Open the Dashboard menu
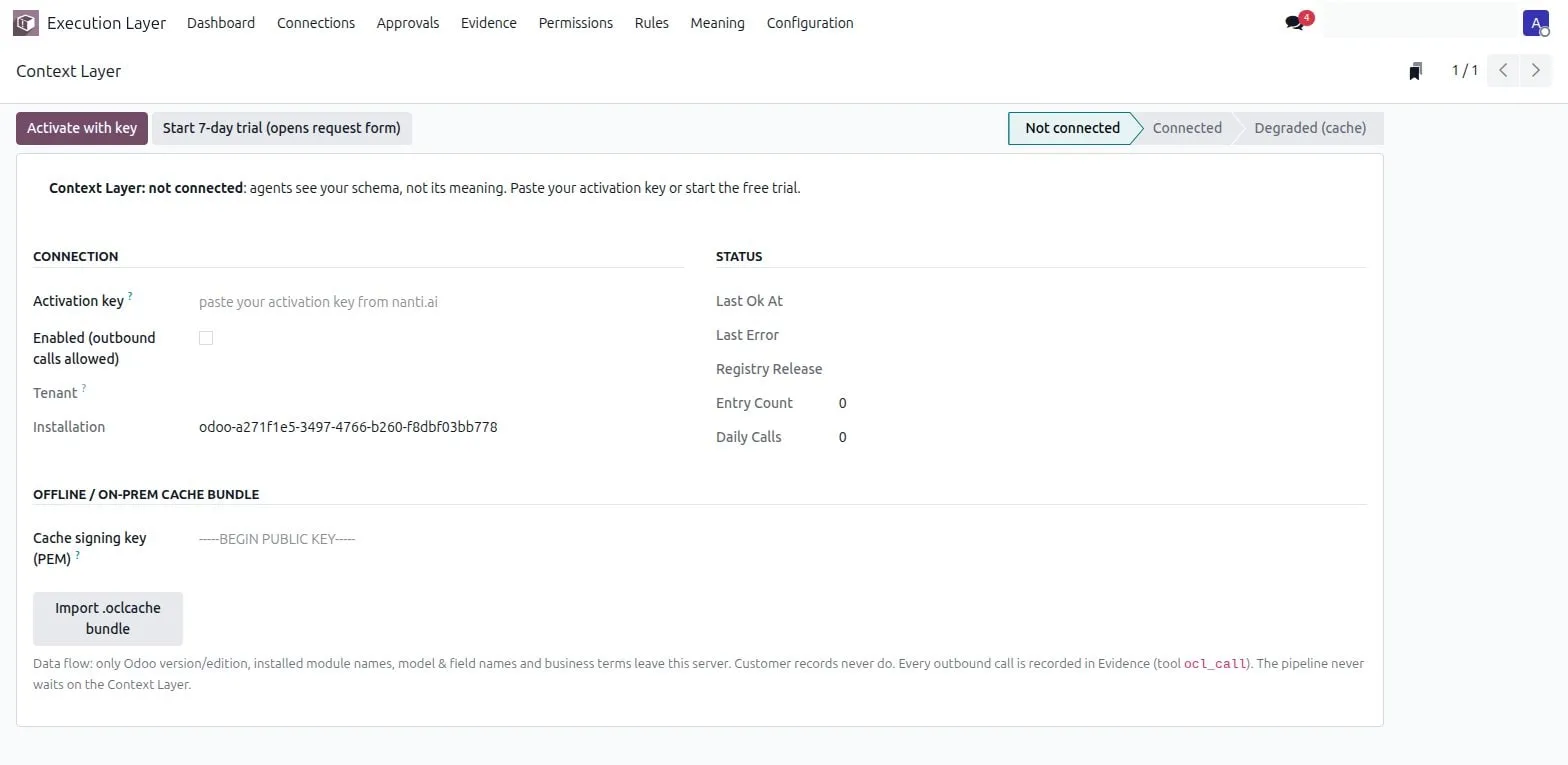Image resolution: width=1568 pixels, height=765 pixels. point(221,22)
